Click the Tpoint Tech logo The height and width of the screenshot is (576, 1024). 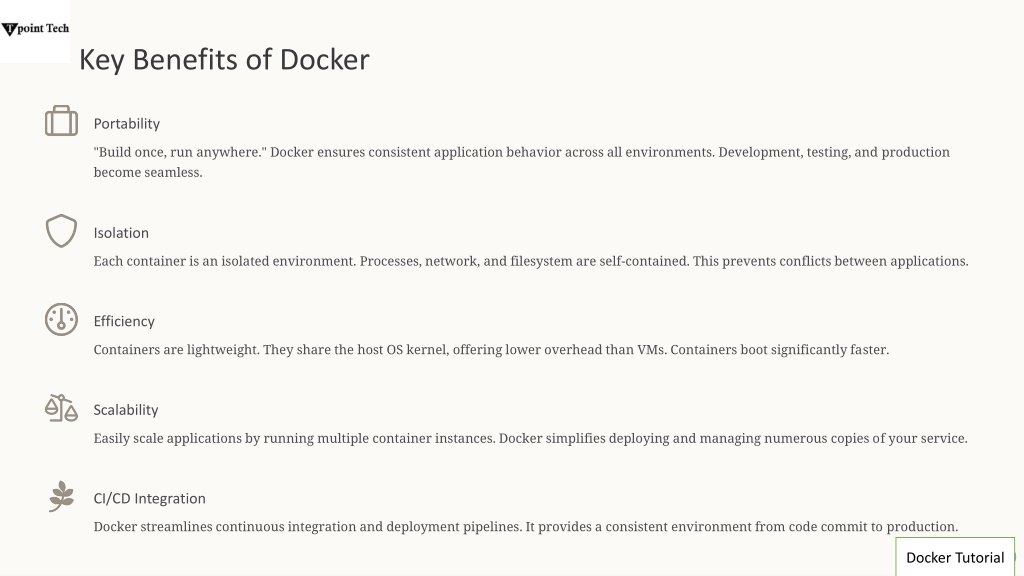[35, 29]
